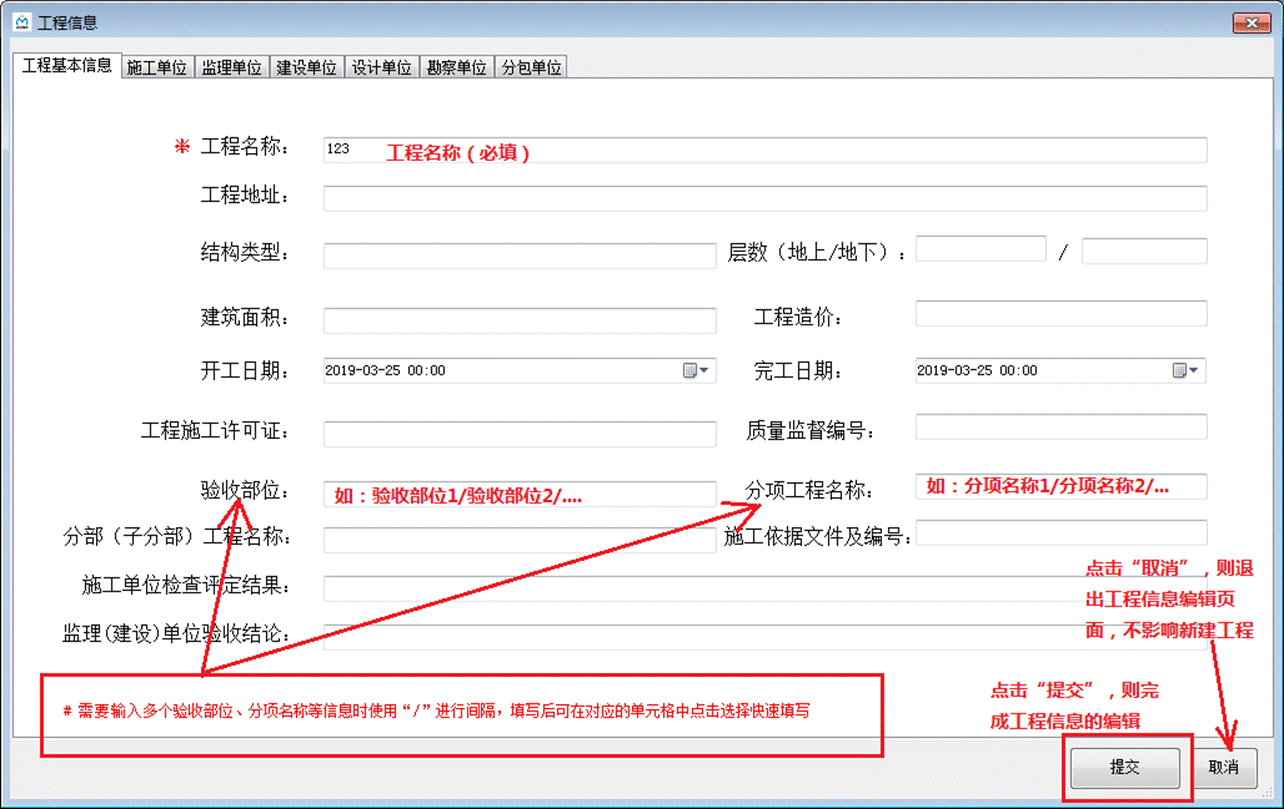Click the 提交 button

[x=1125, y=767]
